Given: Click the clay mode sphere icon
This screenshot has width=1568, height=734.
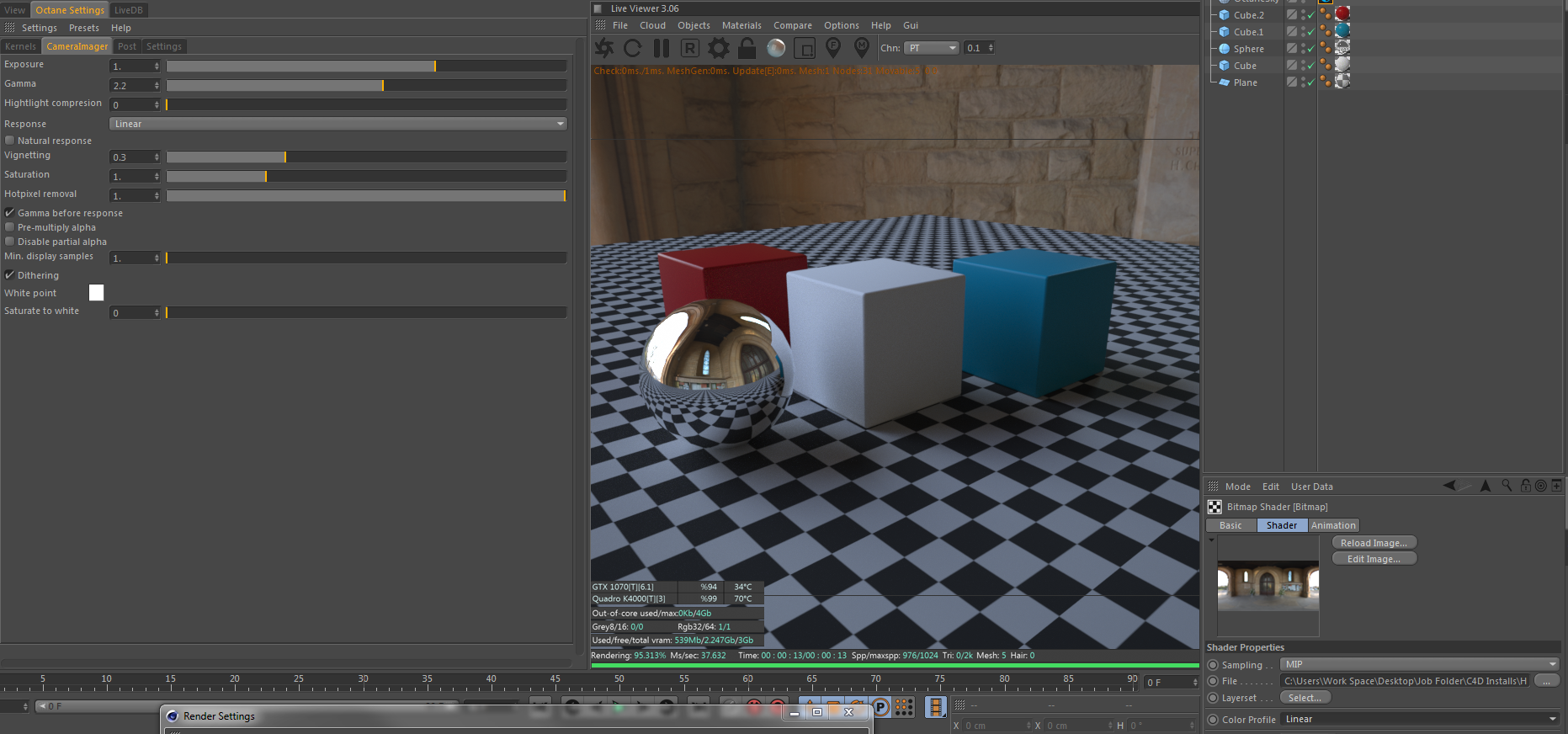Looking at the screenshot, I should point(776,48).
